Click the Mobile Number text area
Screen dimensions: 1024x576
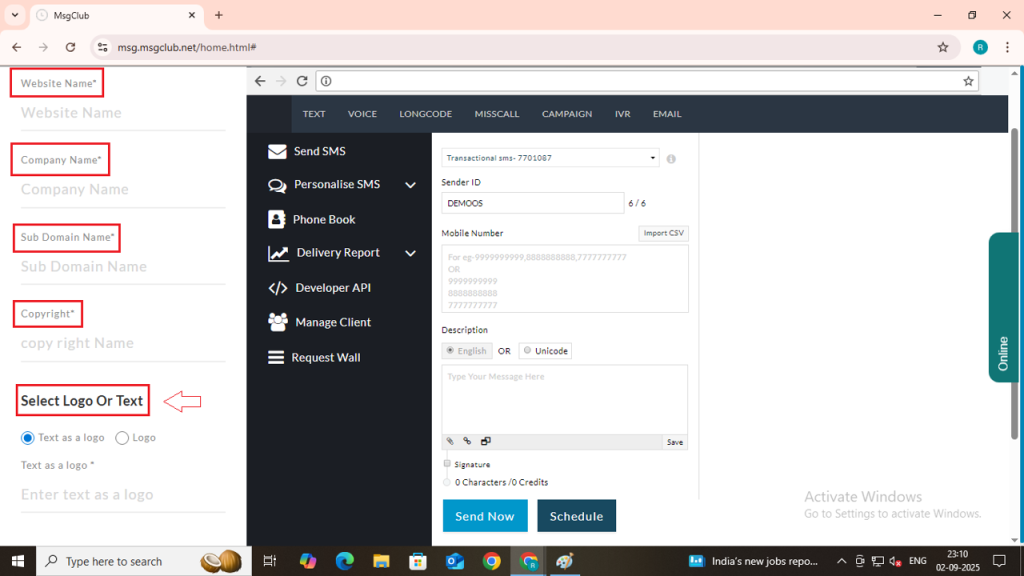click(565, 279)
